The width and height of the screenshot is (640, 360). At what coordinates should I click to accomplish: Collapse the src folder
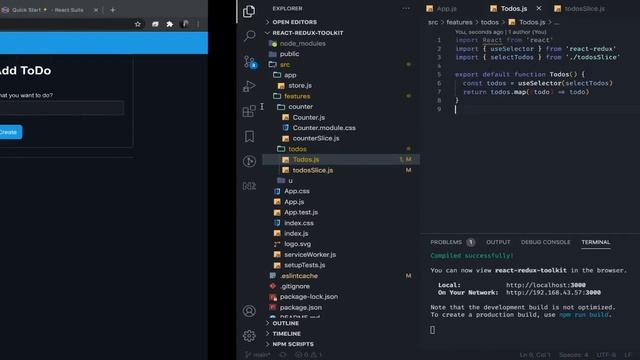tap(285, 64)
